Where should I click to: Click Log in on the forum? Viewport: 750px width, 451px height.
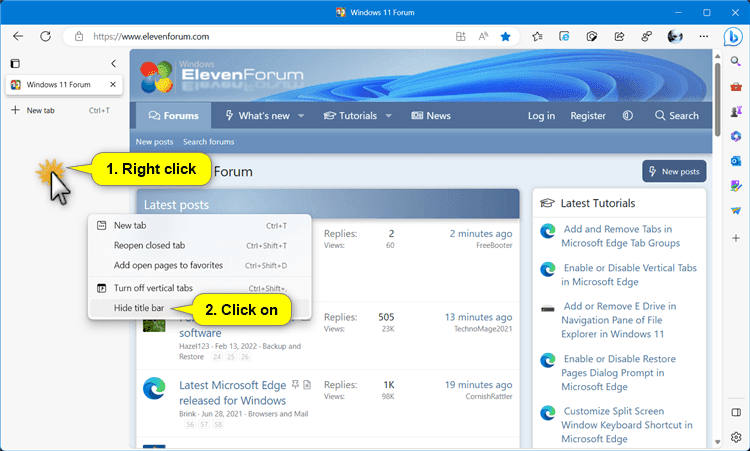coord(541,116)
